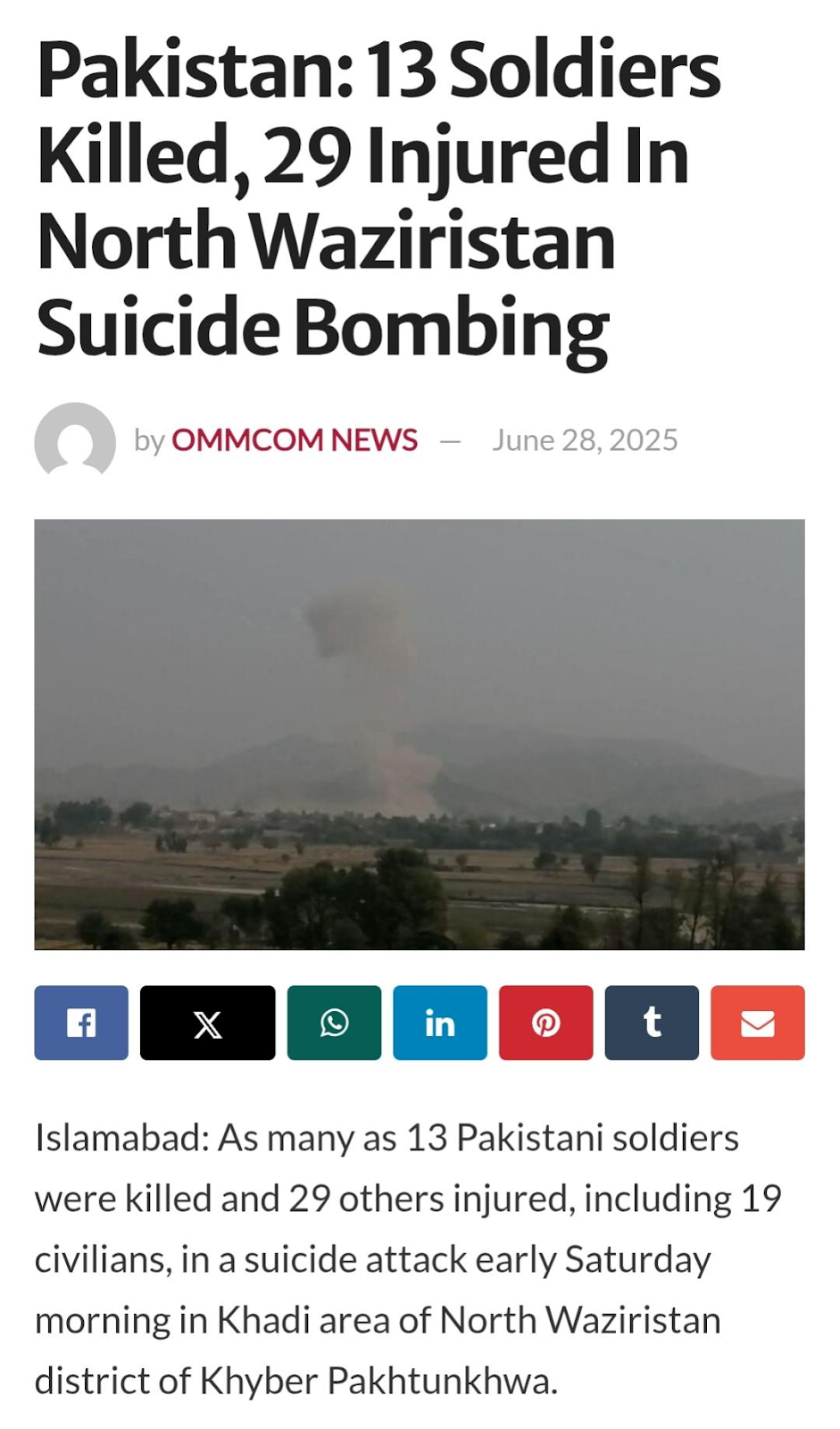Image resolution: width=840 pixels, height=1429 pixels.
Task: Click the dash separator before the date
Action: coord(451,441)
